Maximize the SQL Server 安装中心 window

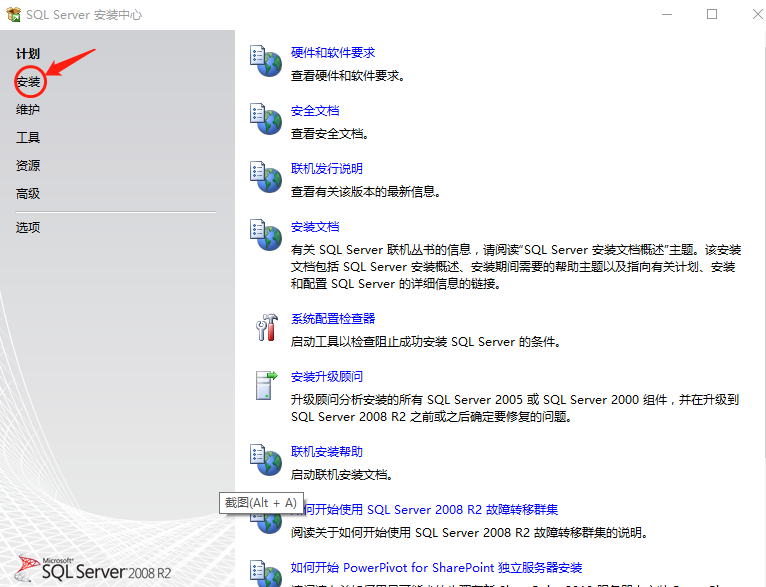(712, 15)
